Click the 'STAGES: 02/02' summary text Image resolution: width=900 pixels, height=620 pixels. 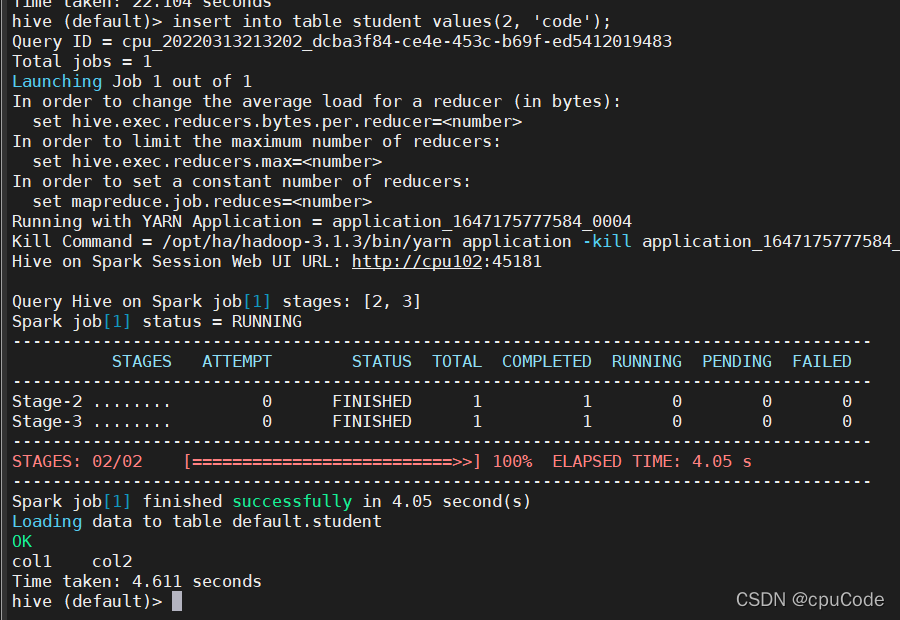click(x=77, y=462)
